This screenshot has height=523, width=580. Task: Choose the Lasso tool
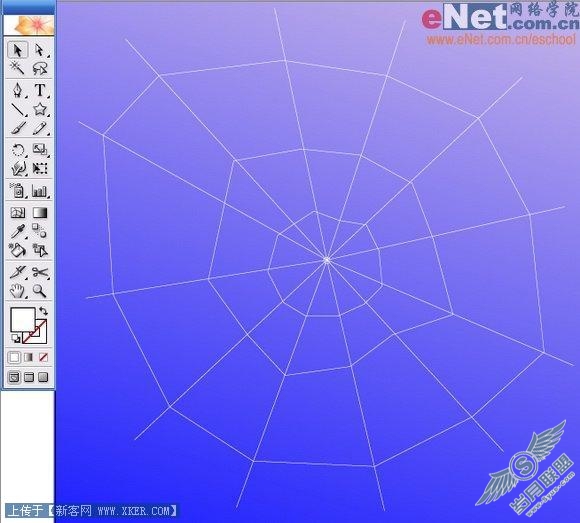[40, 68]
